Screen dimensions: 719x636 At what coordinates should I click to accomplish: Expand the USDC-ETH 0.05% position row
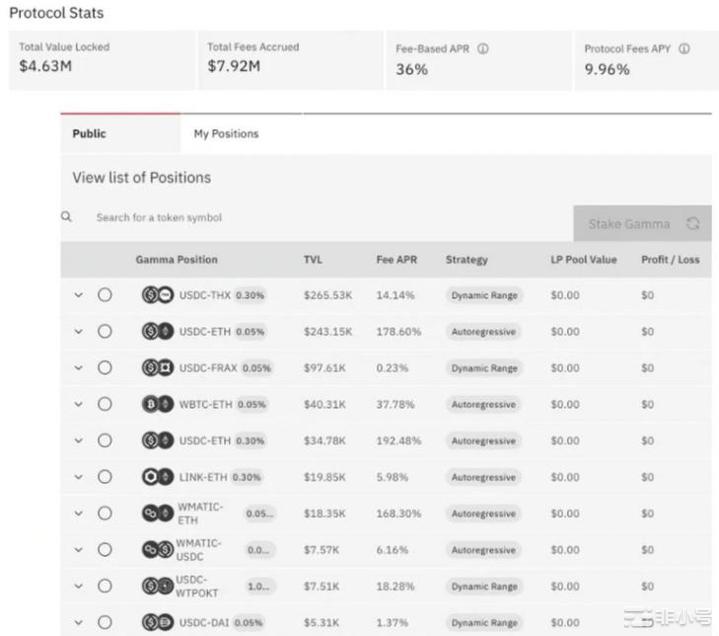(x=79, y=332)
